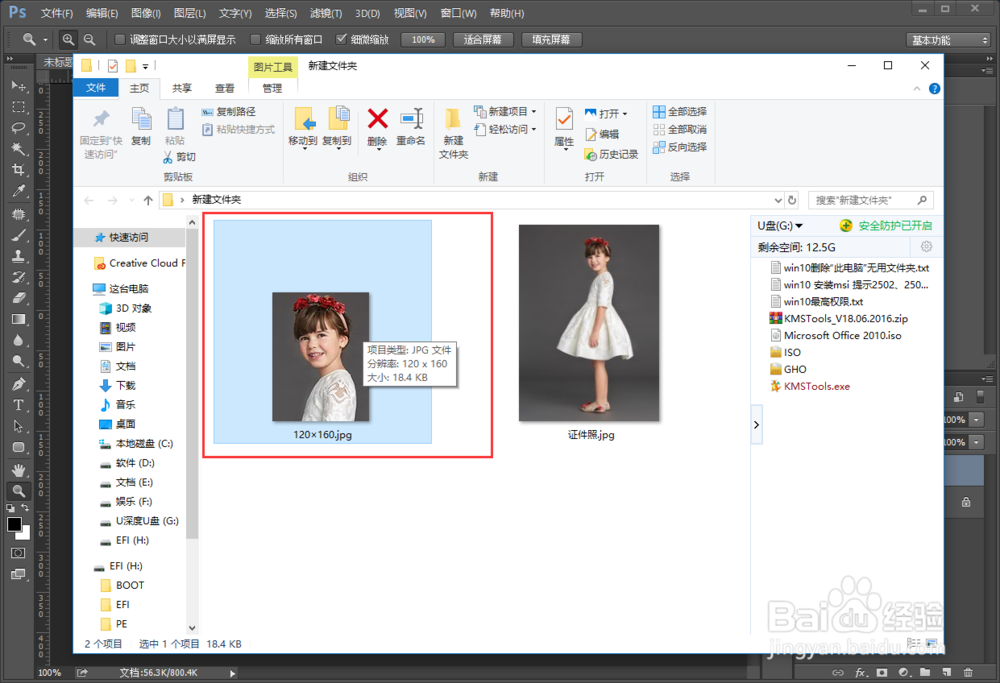The height and width of the screenshot is (683, 1000).
Task: Select the Move tool in Photoshop toolbar
Action: click(x=17, y=88)
